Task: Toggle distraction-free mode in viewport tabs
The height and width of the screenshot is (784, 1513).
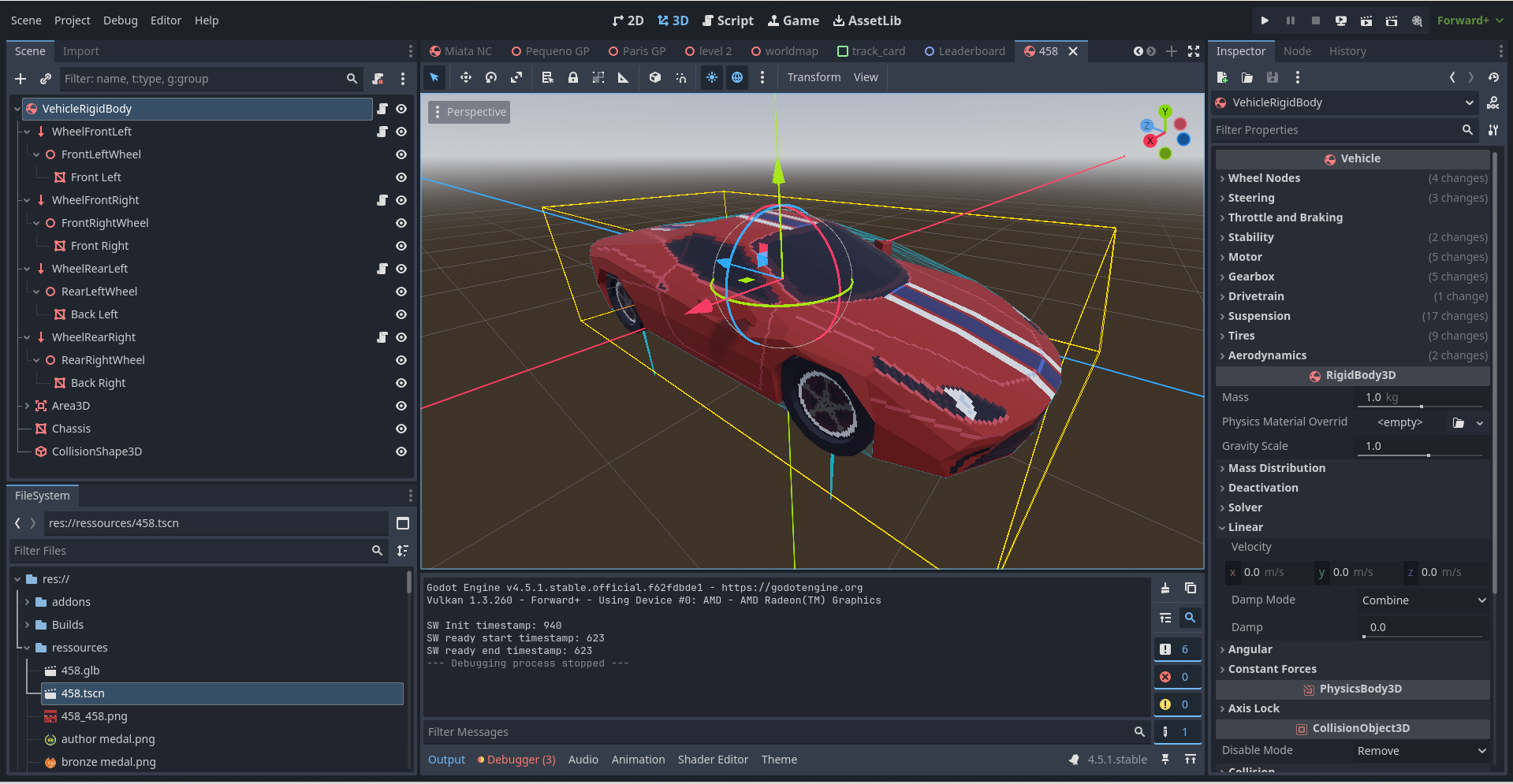Action: [x=1194, y=51]
